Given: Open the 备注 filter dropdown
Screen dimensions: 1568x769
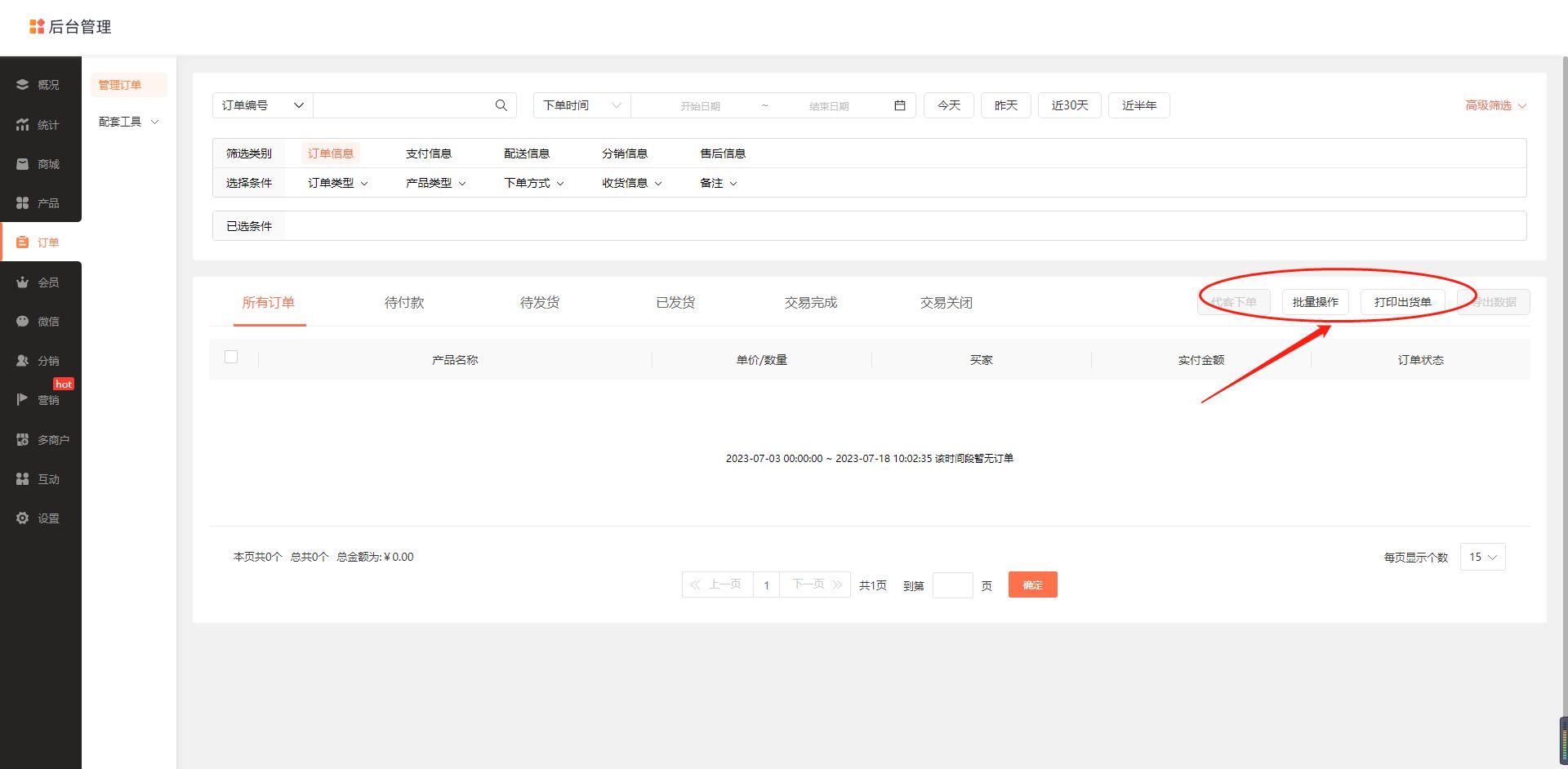Looking at the screenshot, I should tap(718, 183).
